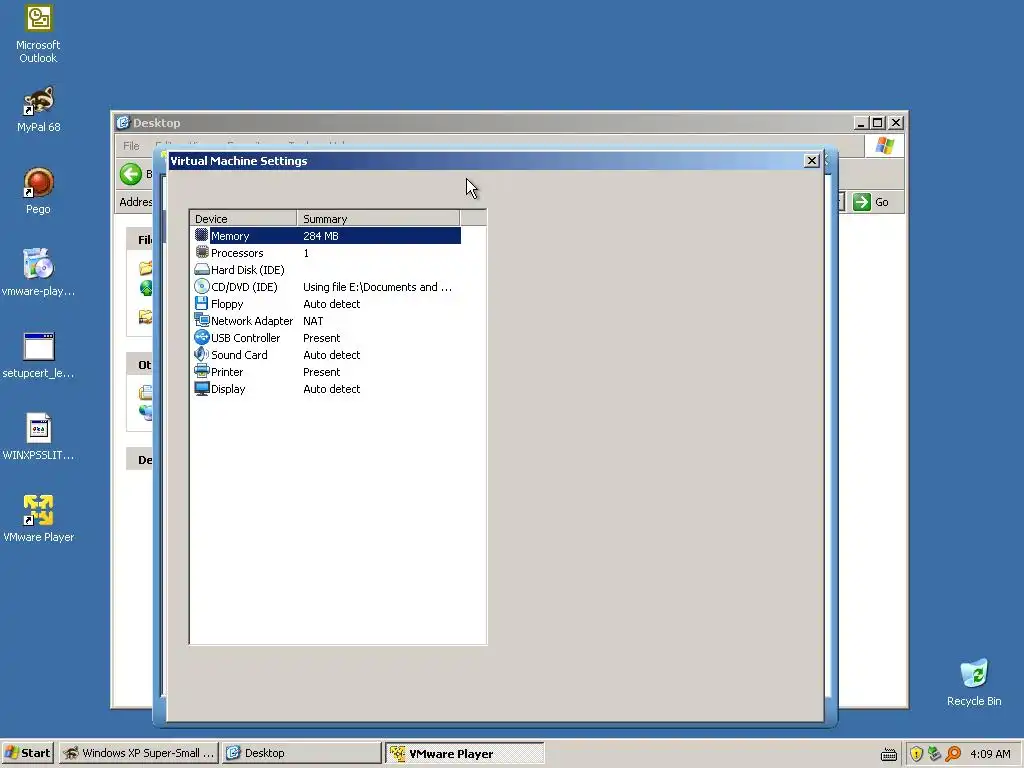
Task: Click the Go arrow button in Desktop window
Action: tap(862, 202)
